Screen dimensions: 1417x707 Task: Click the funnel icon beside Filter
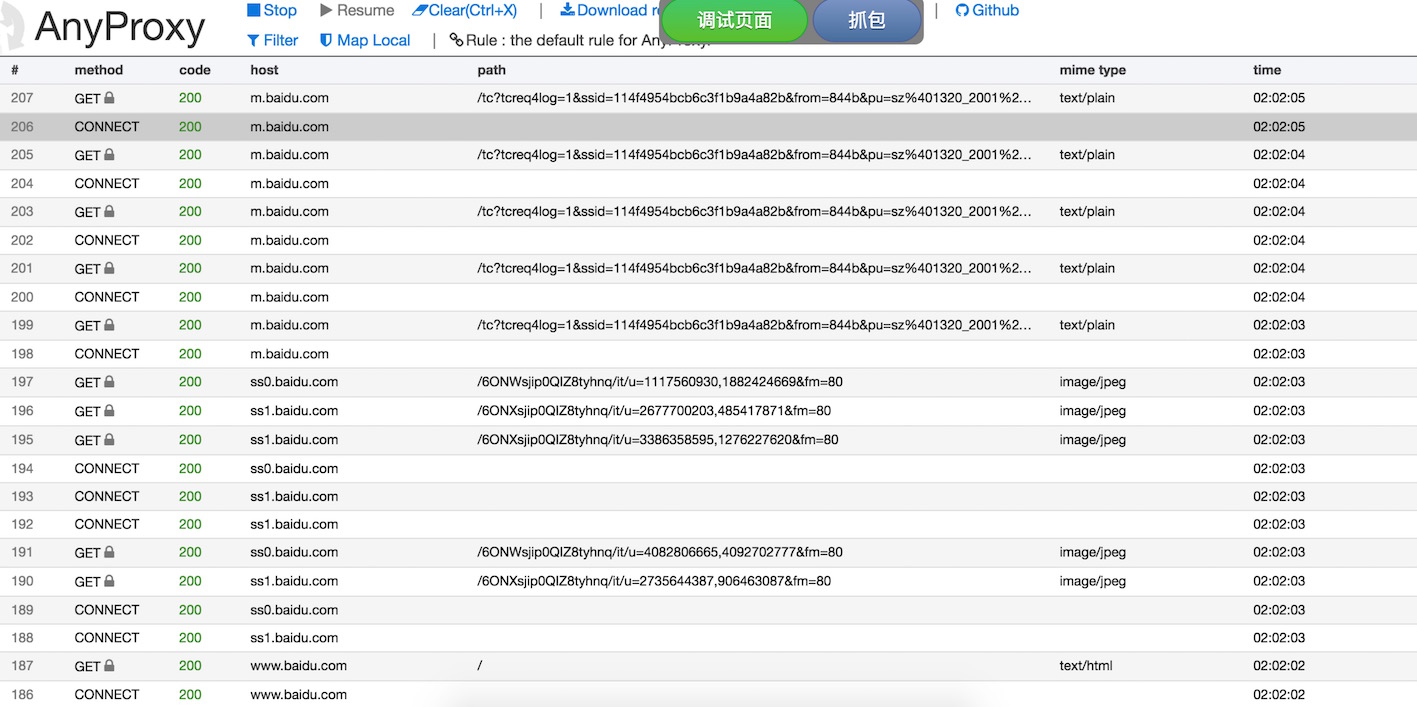(253, 40)
